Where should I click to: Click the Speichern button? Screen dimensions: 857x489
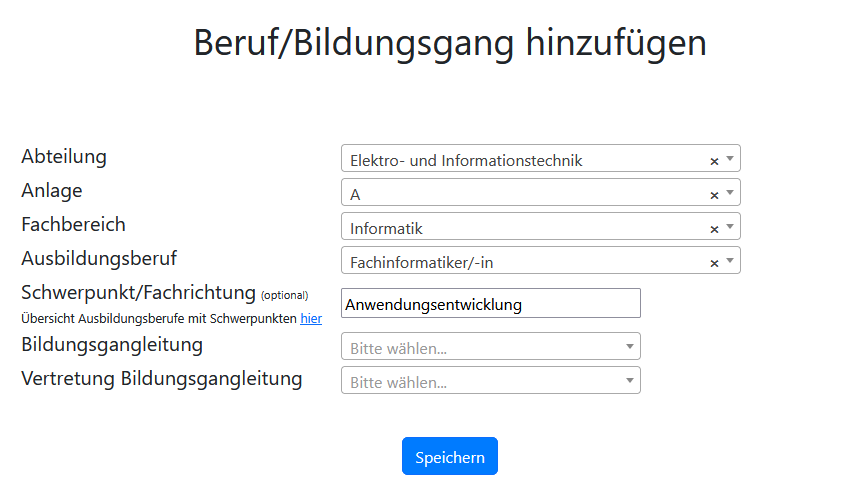(x=450, y=456)
